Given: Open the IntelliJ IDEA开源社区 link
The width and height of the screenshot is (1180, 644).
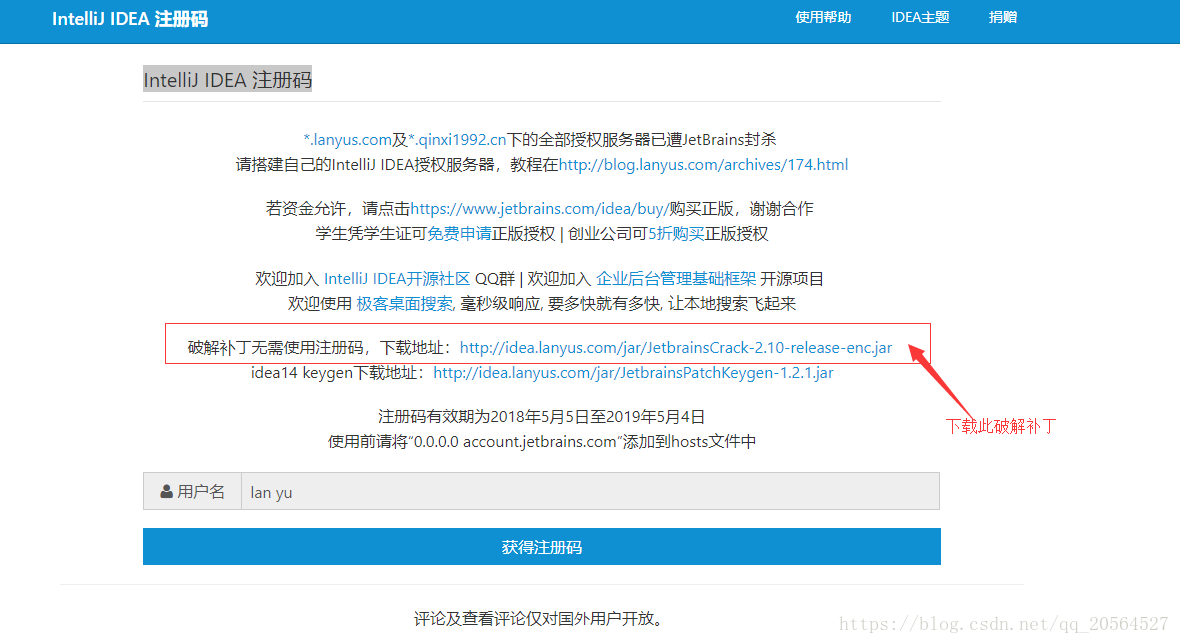Looking at the screenshot, I should pyautogui.click(x=397, y=279).
